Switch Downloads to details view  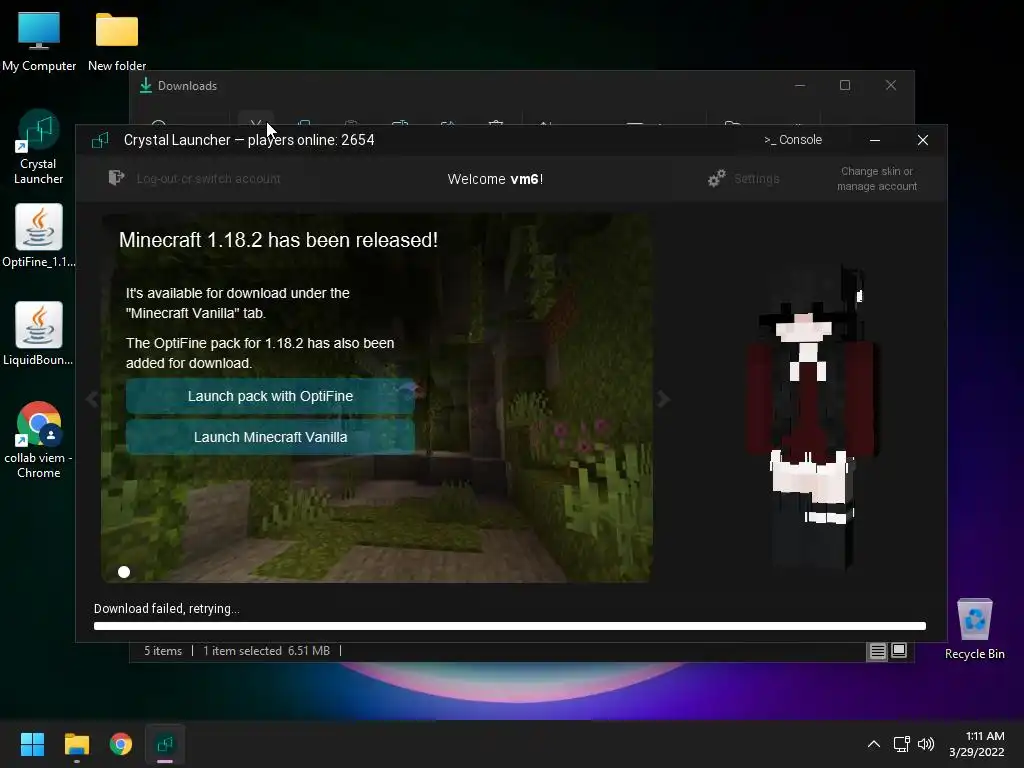tap(878, 651)
